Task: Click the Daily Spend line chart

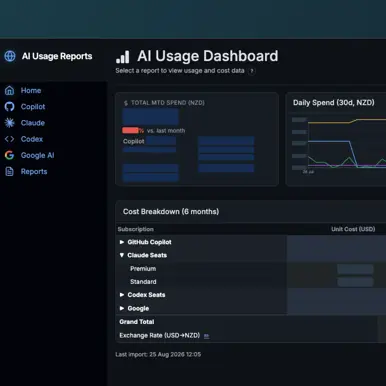Action: [x=347, y=144]
